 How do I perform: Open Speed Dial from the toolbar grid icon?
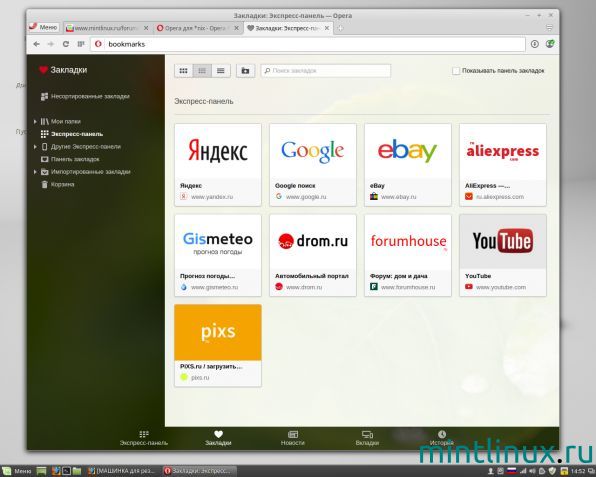click(81, 44)
